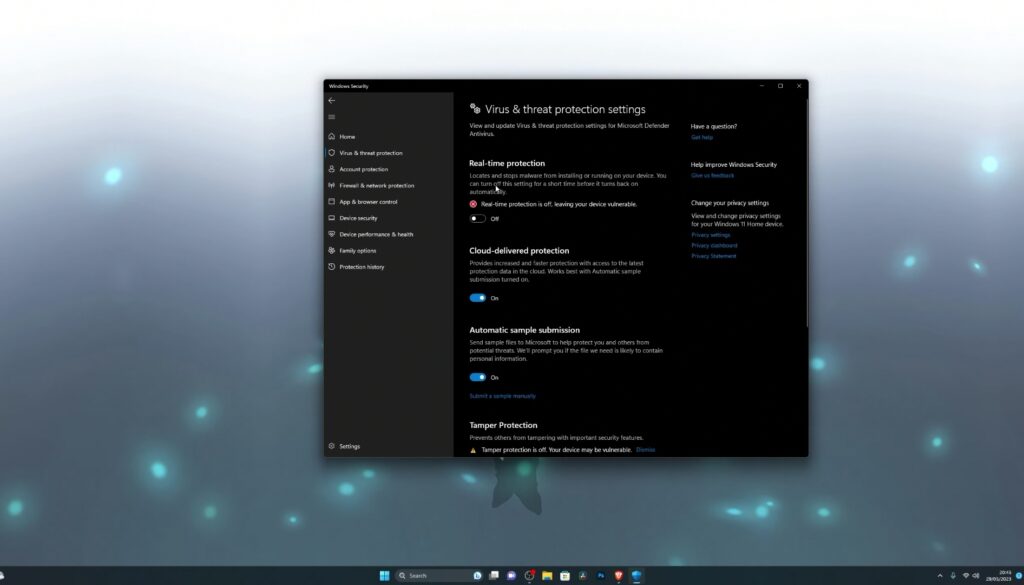Open the Home section
Screen dimensions: 1024x585
(x=347, y=136)
